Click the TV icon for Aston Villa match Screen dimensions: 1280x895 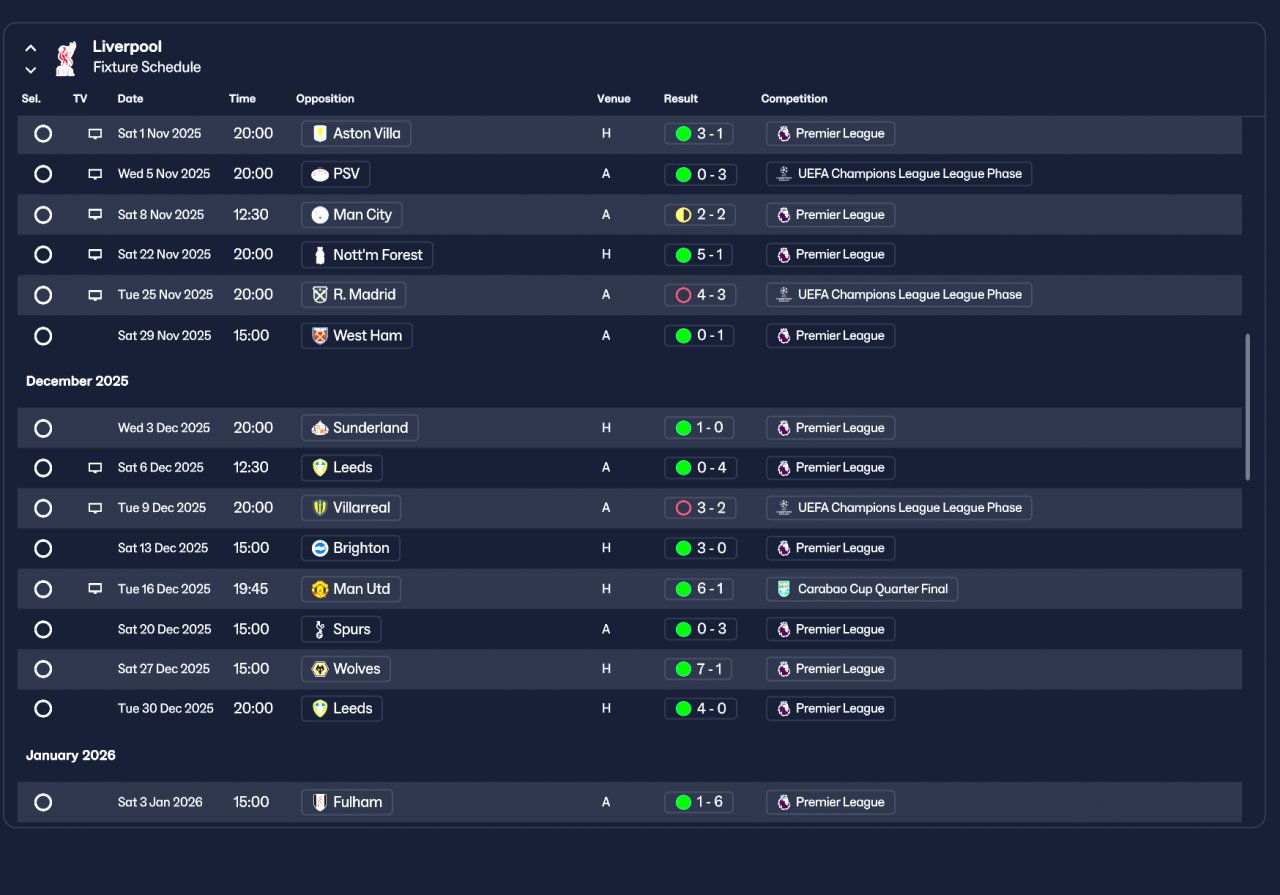coord(95,133)
